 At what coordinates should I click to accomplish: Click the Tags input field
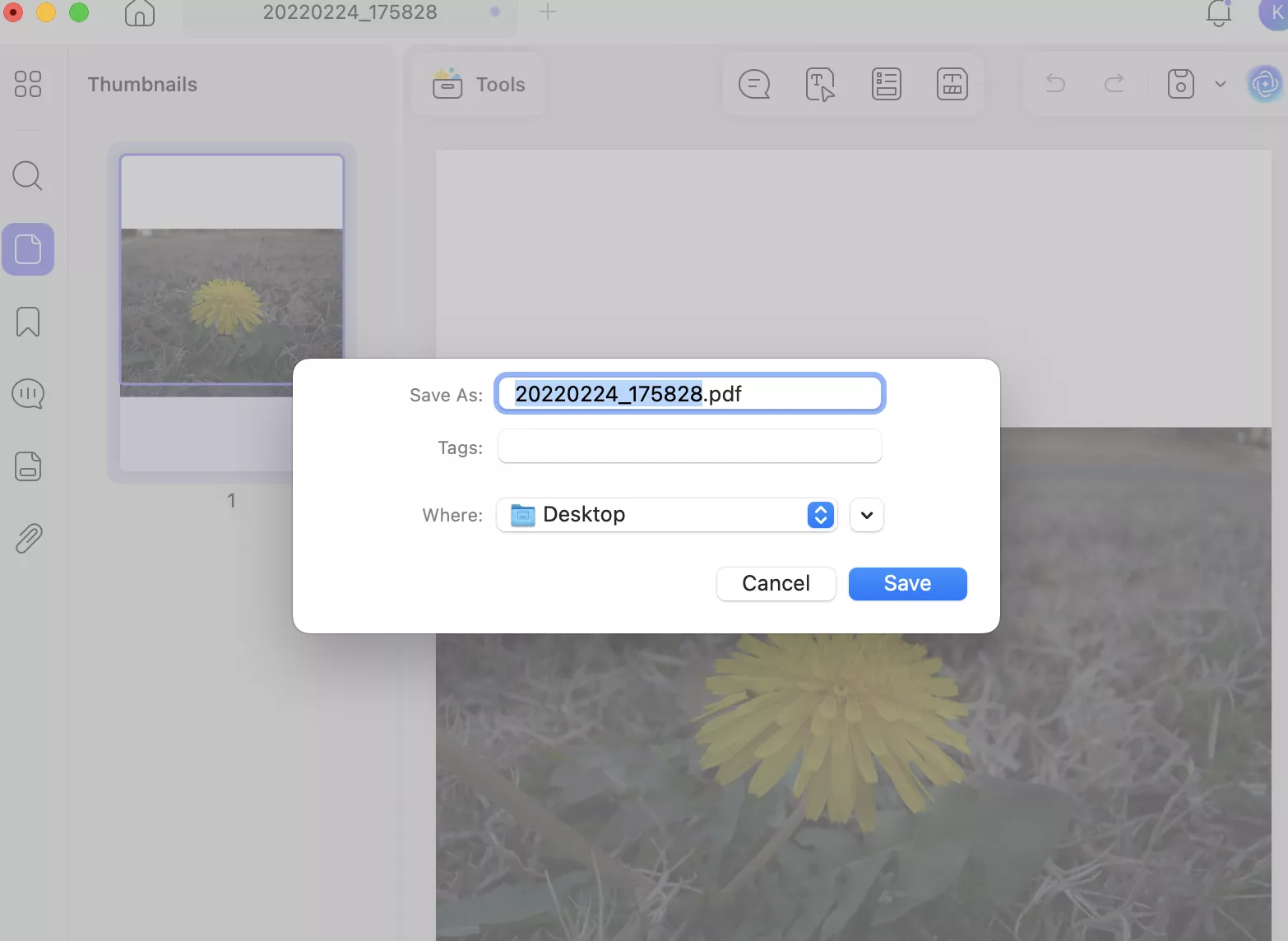pyautogui.click(x=689, y=447)
